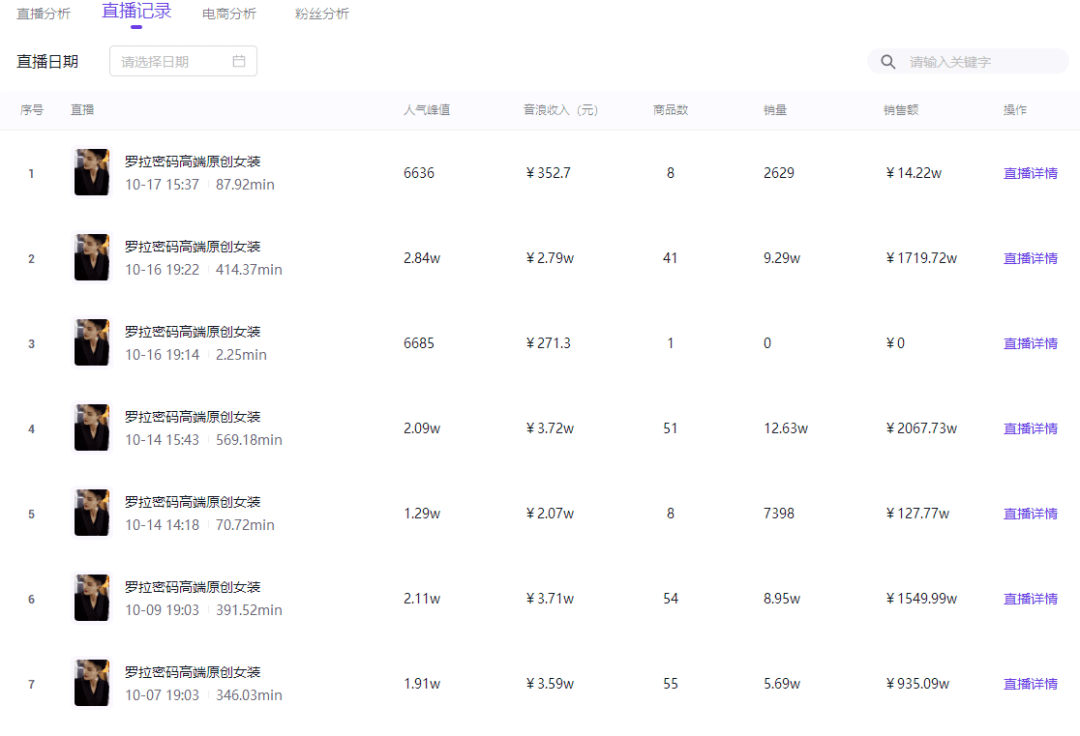View 直播详情 for the 10-16 19:22 stream
Viewport: 1080px width, 736px height.
(x=1030, y=258)
